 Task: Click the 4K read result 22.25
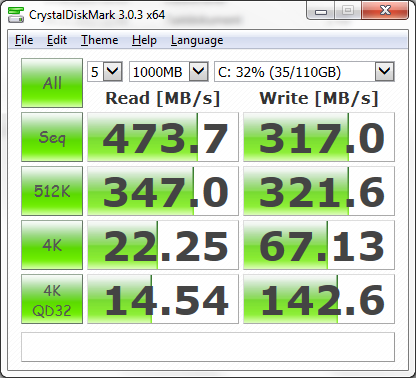point(163,245)
